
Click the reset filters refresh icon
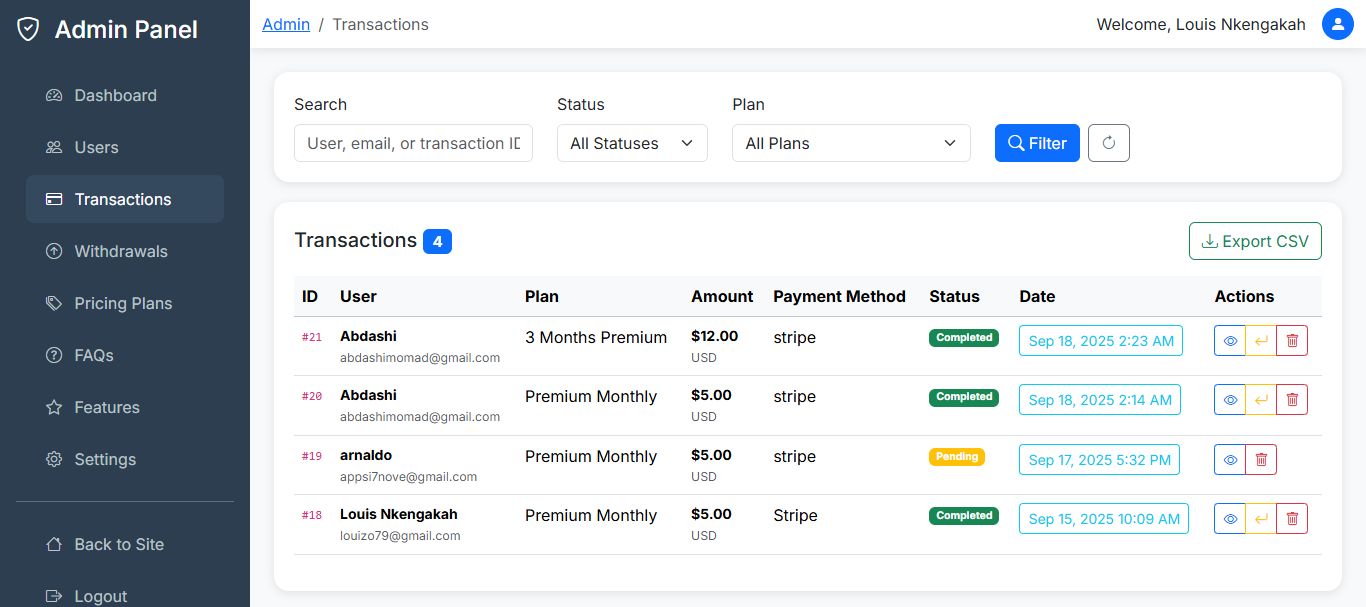point(1108,143)
